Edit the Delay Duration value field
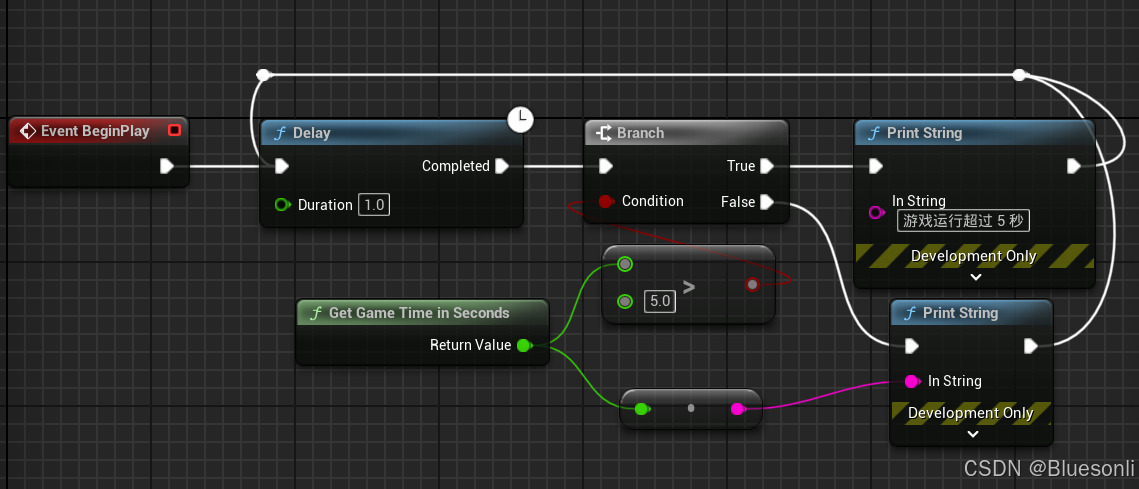Image resolution: width=1139 pixels, height=489 pixels. tap(373, 205)
